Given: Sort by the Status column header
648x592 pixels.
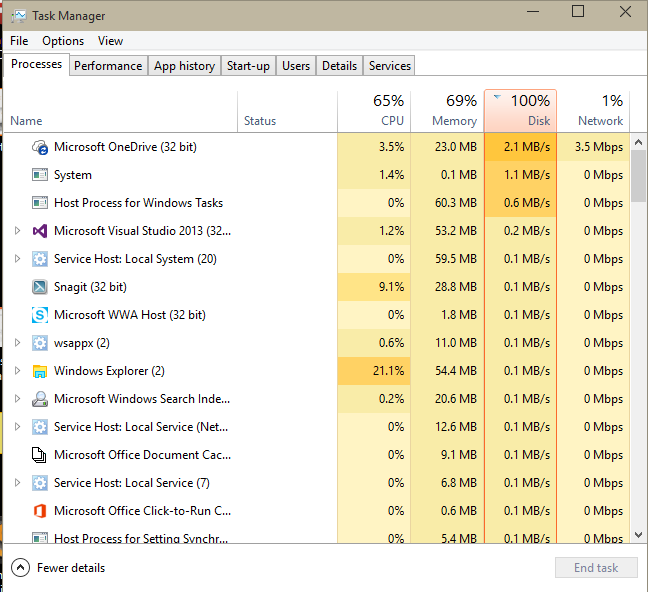Looking at the screenshot, I should pyautogui.click(x=288, y=112).
